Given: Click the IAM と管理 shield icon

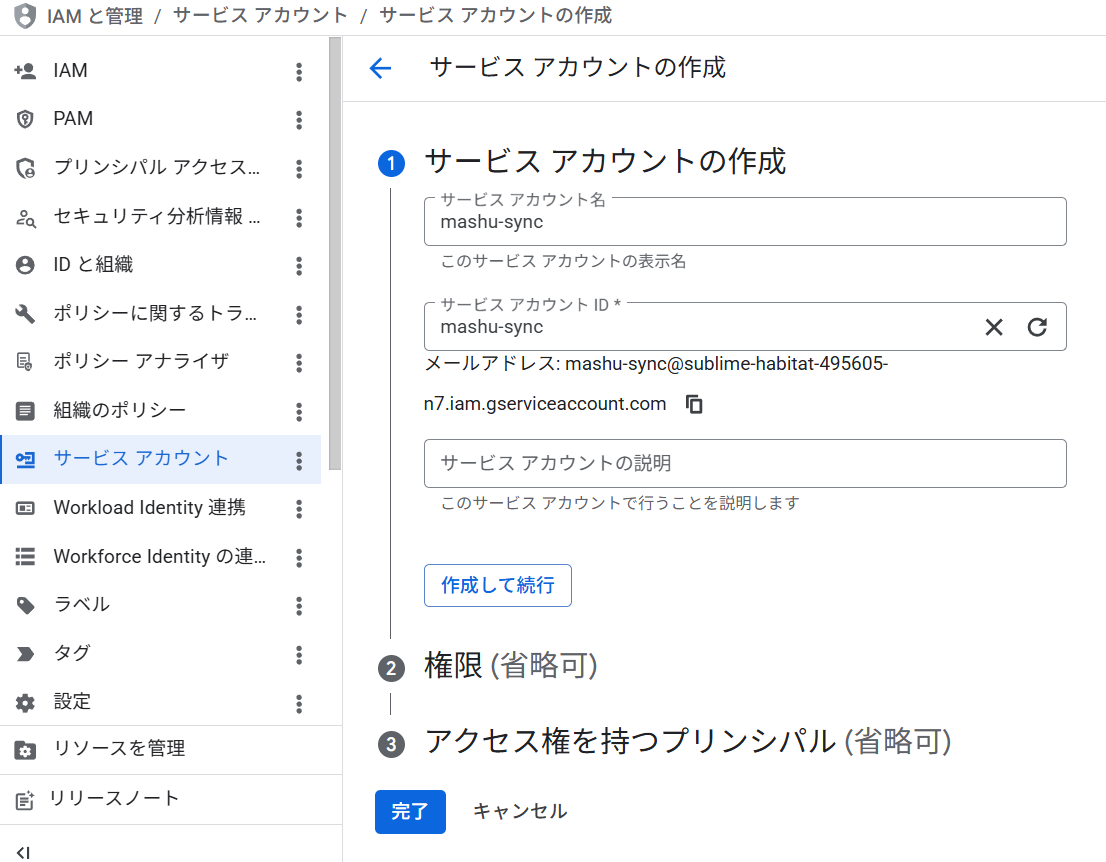Looking at the screenshot, I should click(25, 16).
